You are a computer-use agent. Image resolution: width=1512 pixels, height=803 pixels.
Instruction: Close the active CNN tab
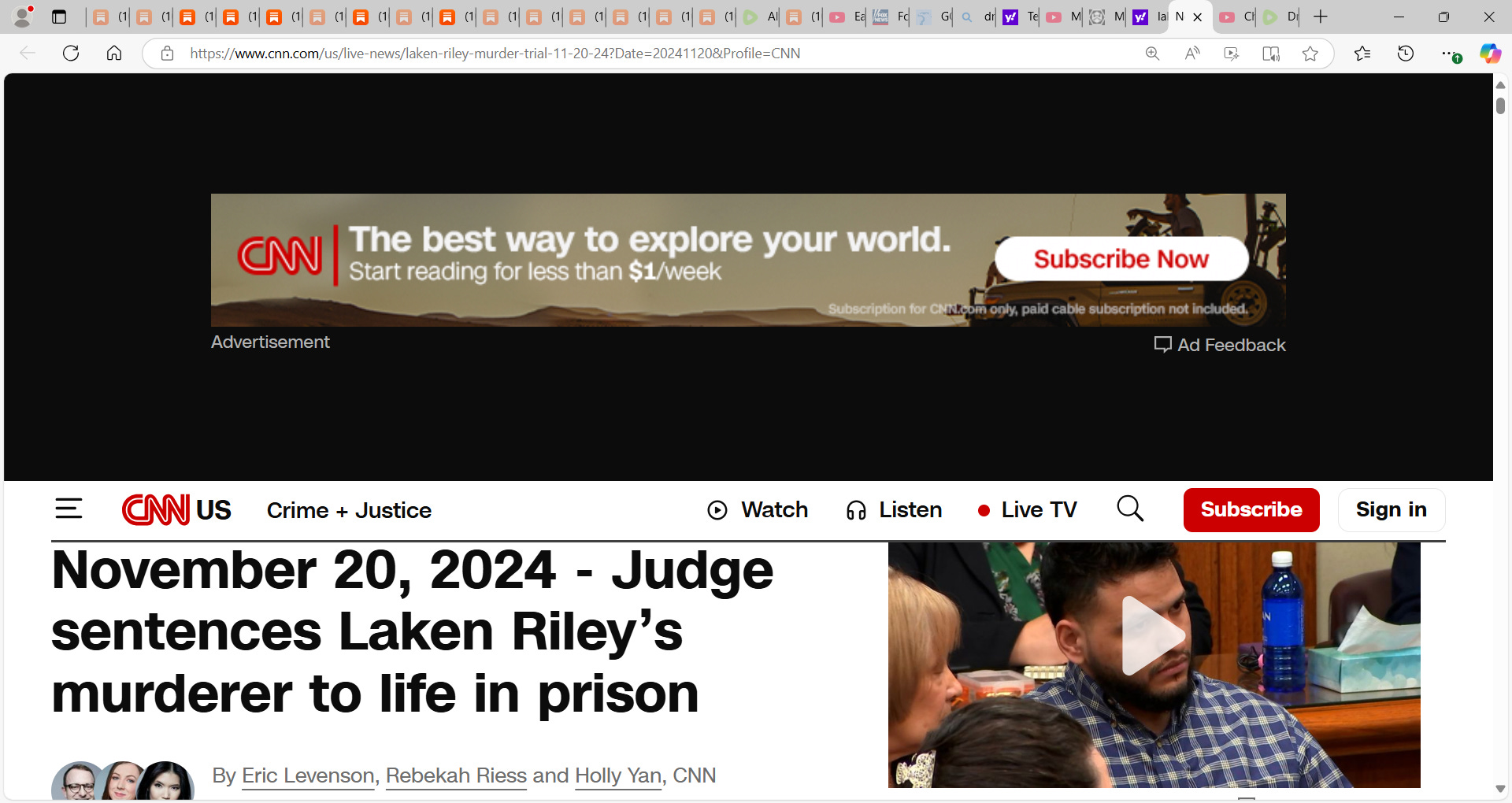pyautogui.click(x=1198, y=17)
